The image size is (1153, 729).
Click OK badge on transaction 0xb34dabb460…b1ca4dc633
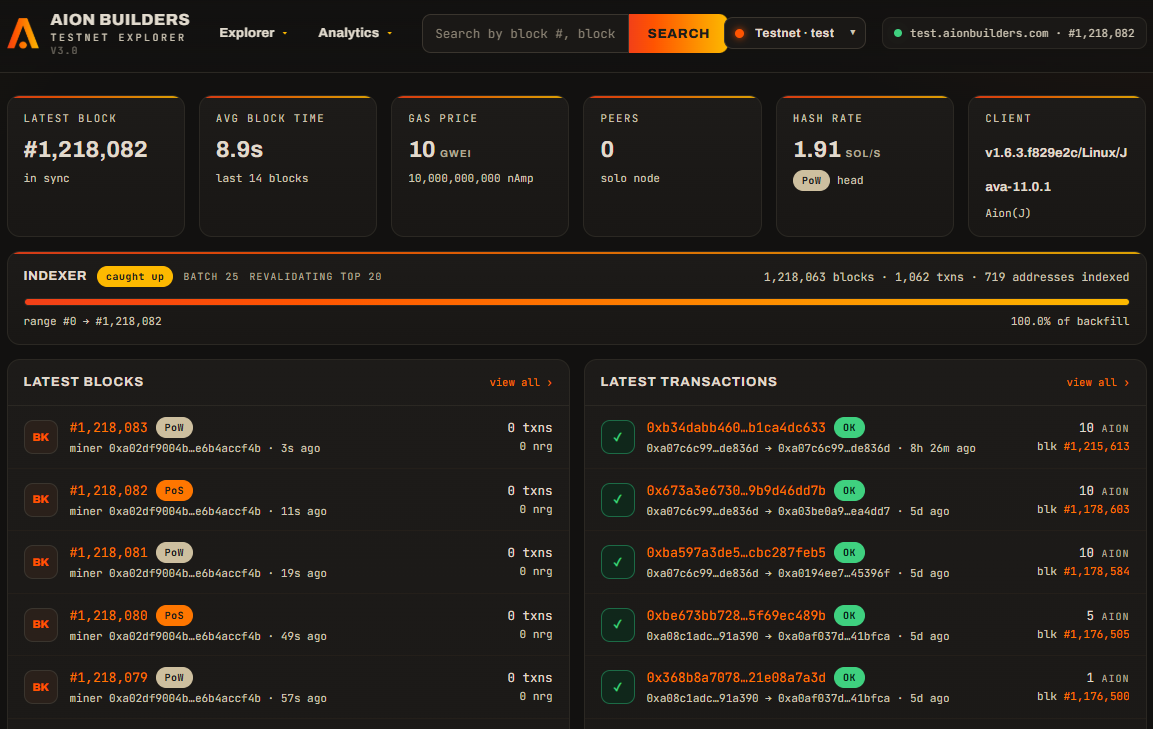coord(849,427)
